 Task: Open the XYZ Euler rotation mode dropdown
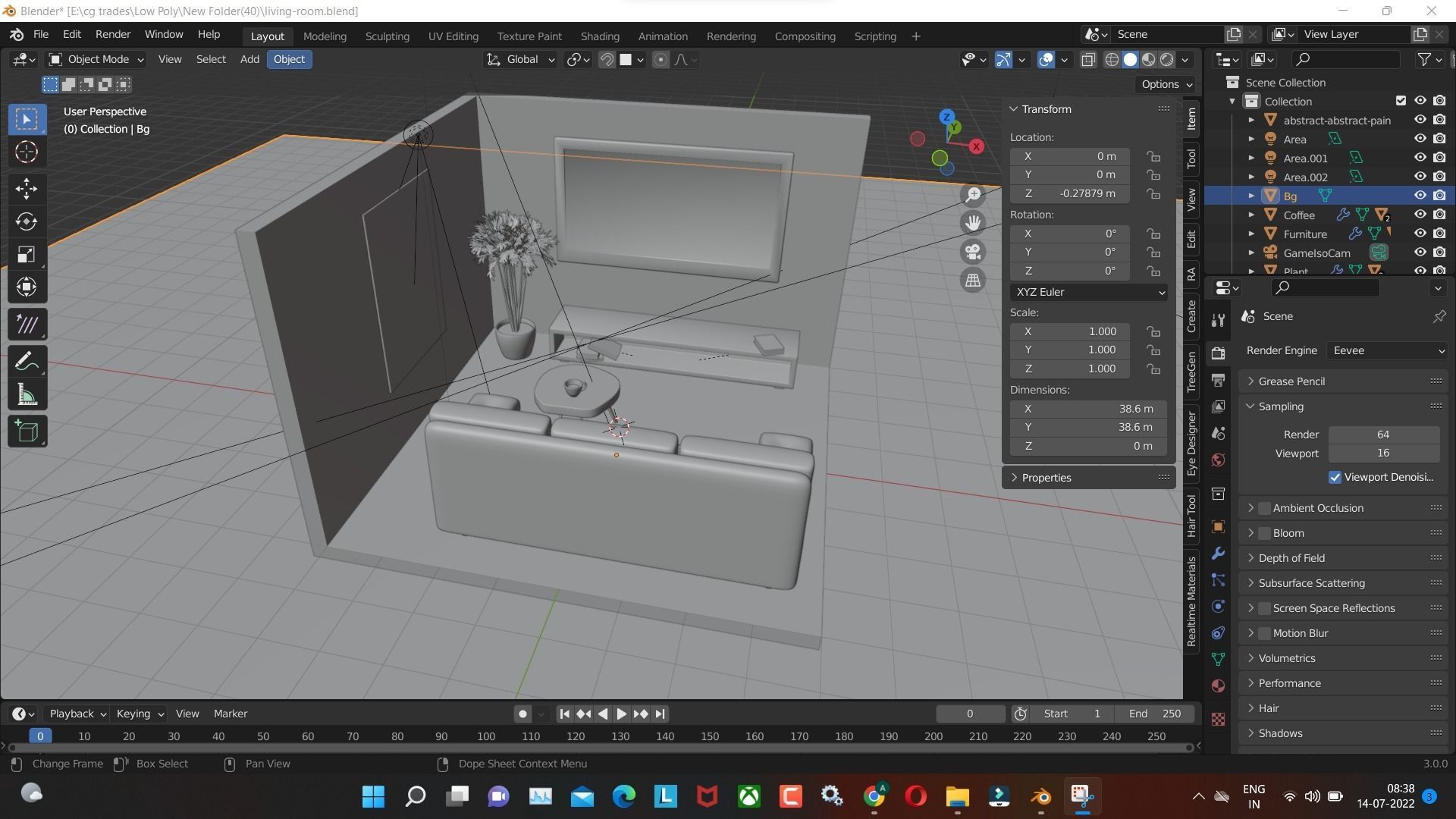[1088, 292]
